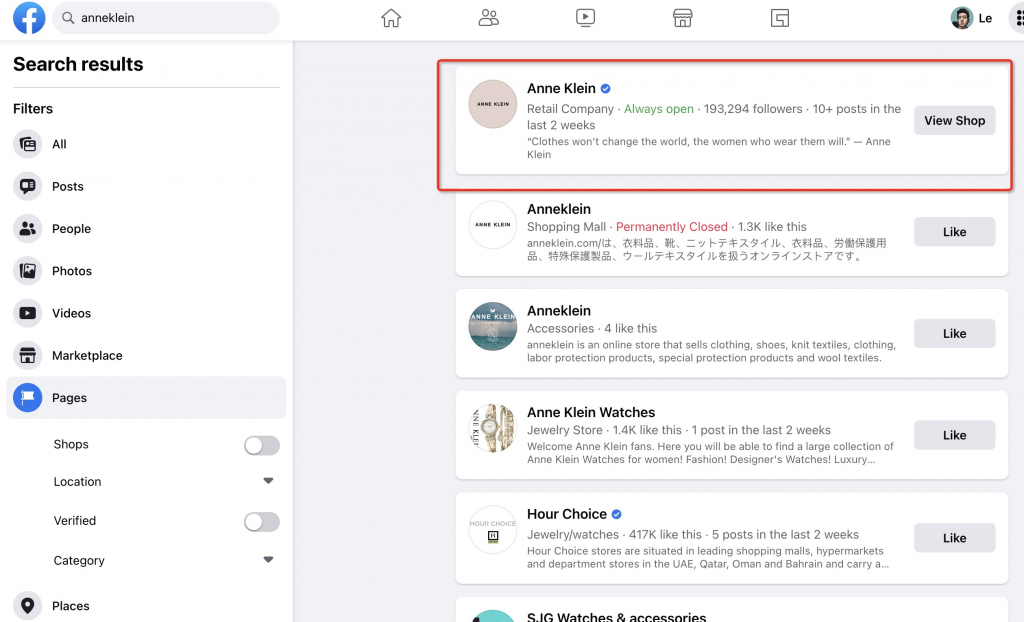Screen dimensions: 1024x622
Task: Choose the Photos filter label
Action: click(72, 270)
